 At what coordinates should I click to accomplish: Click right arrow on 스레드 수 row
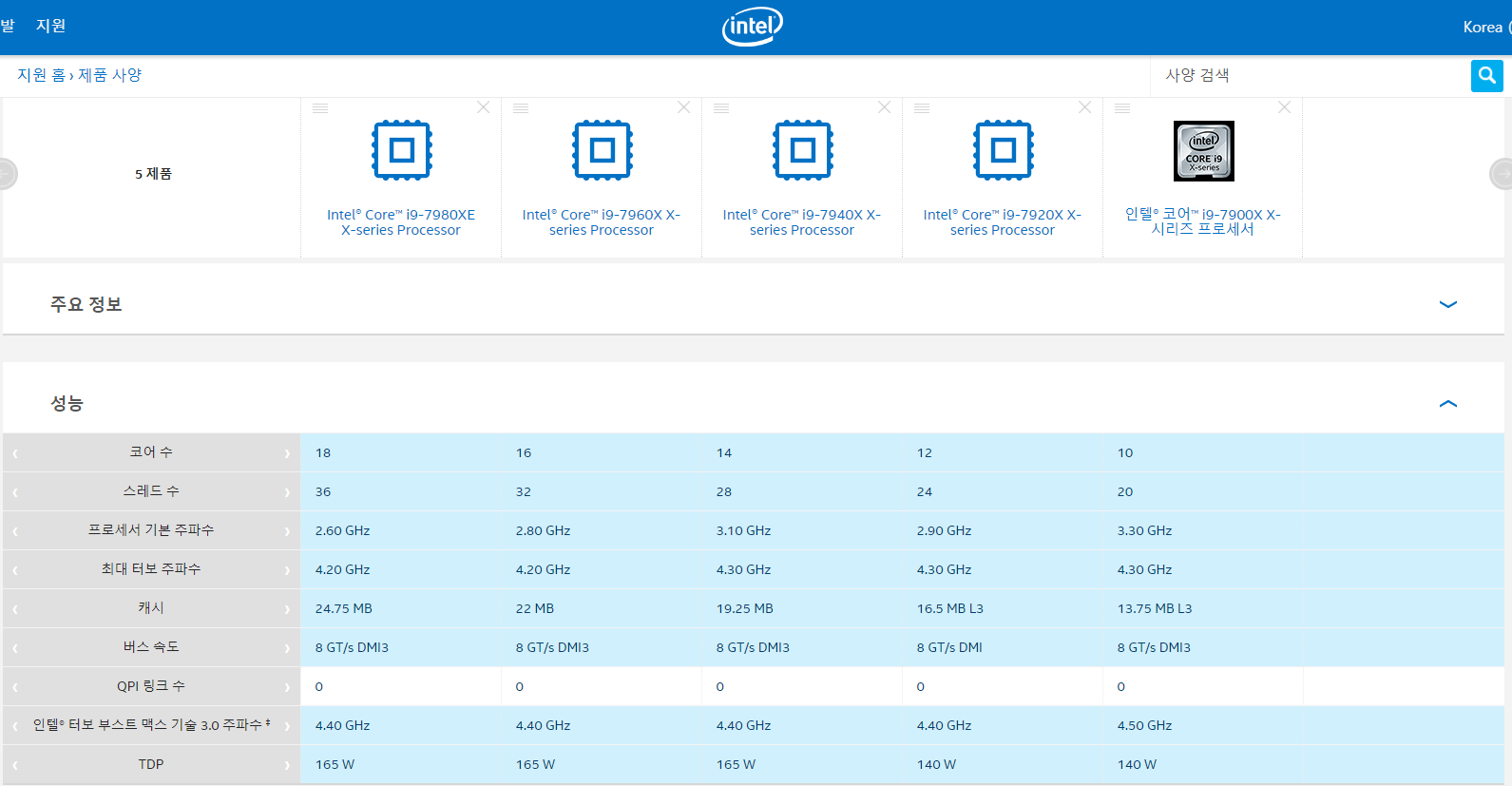coord(287,492)
